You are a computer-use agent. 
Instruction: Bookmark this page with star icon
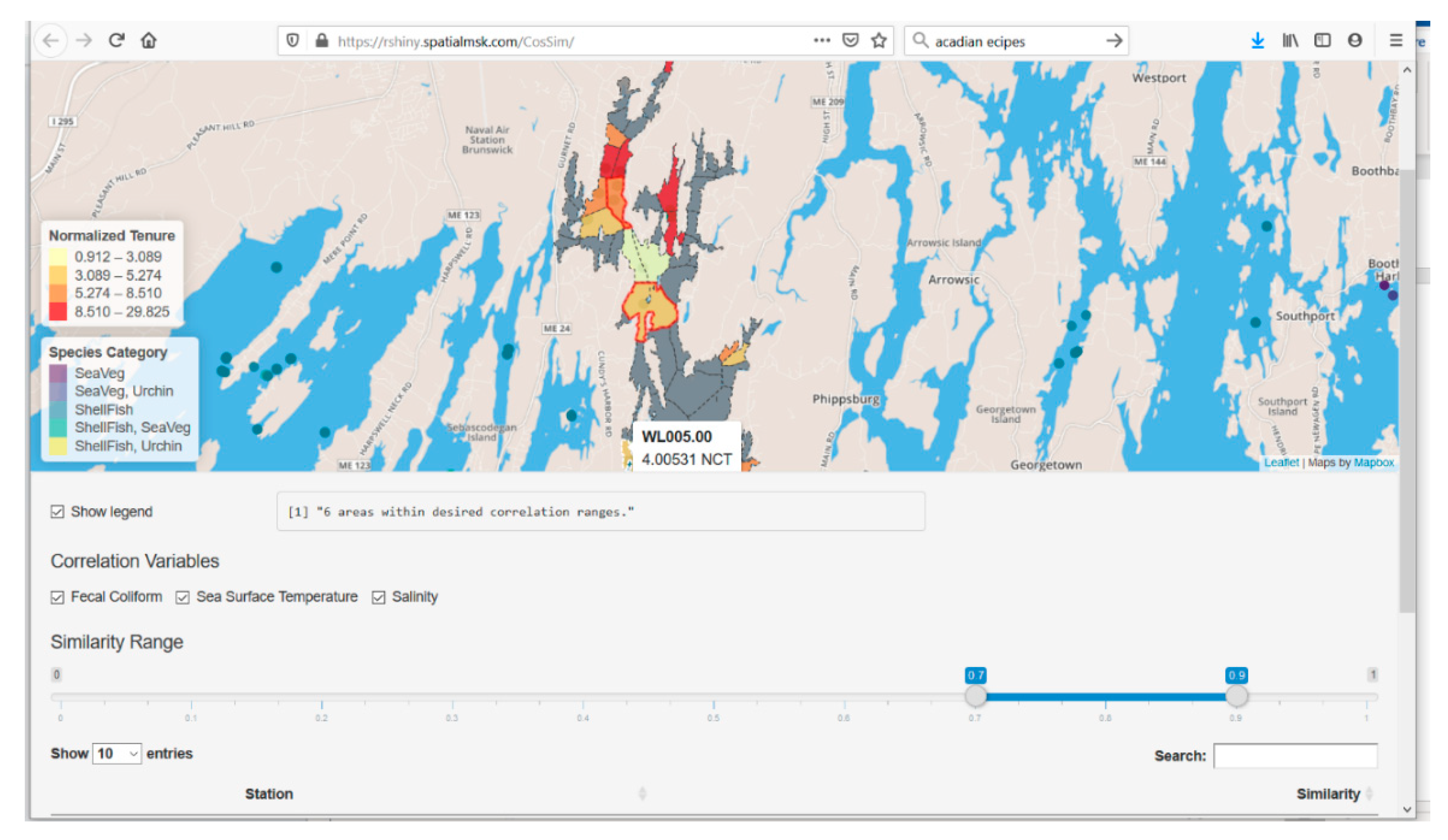coord(879,41)
